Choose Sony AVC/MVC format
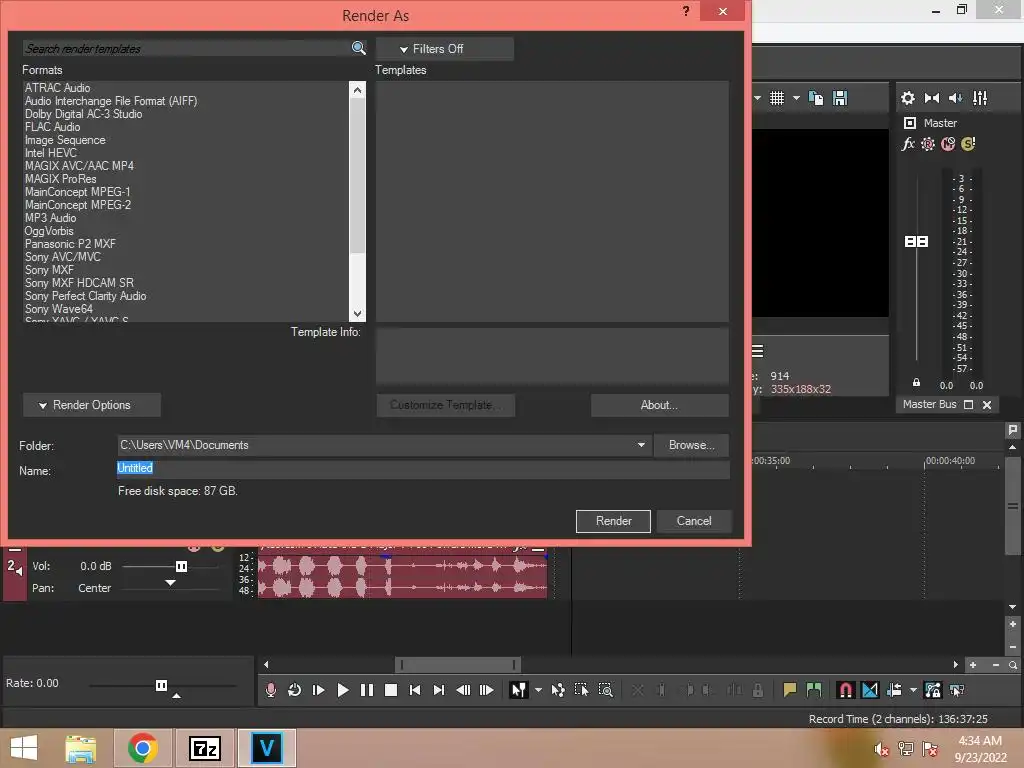 (63, 257)
